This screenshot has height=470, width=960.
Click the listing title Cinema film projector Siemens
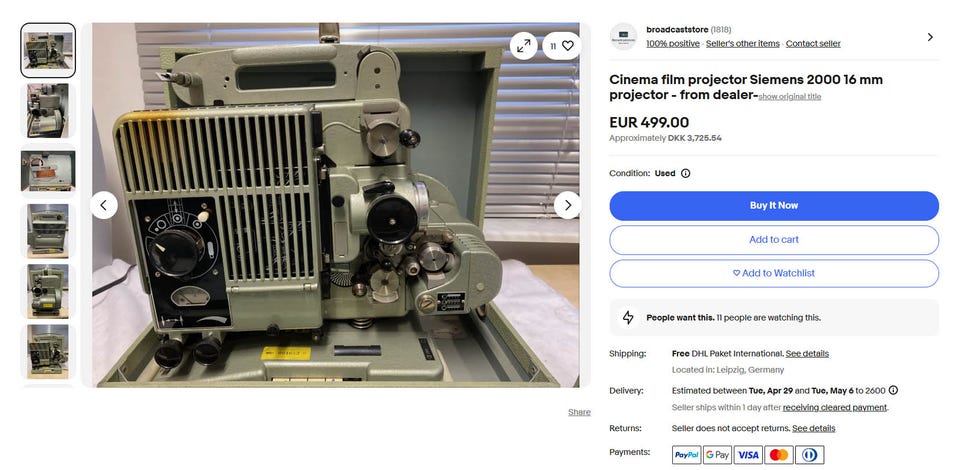[x=746, y=87]
